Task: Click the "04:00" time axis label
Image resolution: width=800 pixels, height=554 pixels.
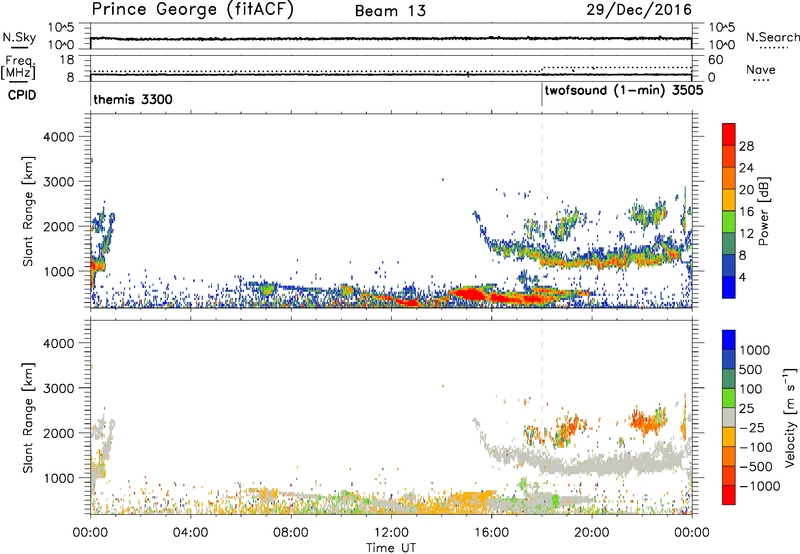Action: tap(190, 533)
